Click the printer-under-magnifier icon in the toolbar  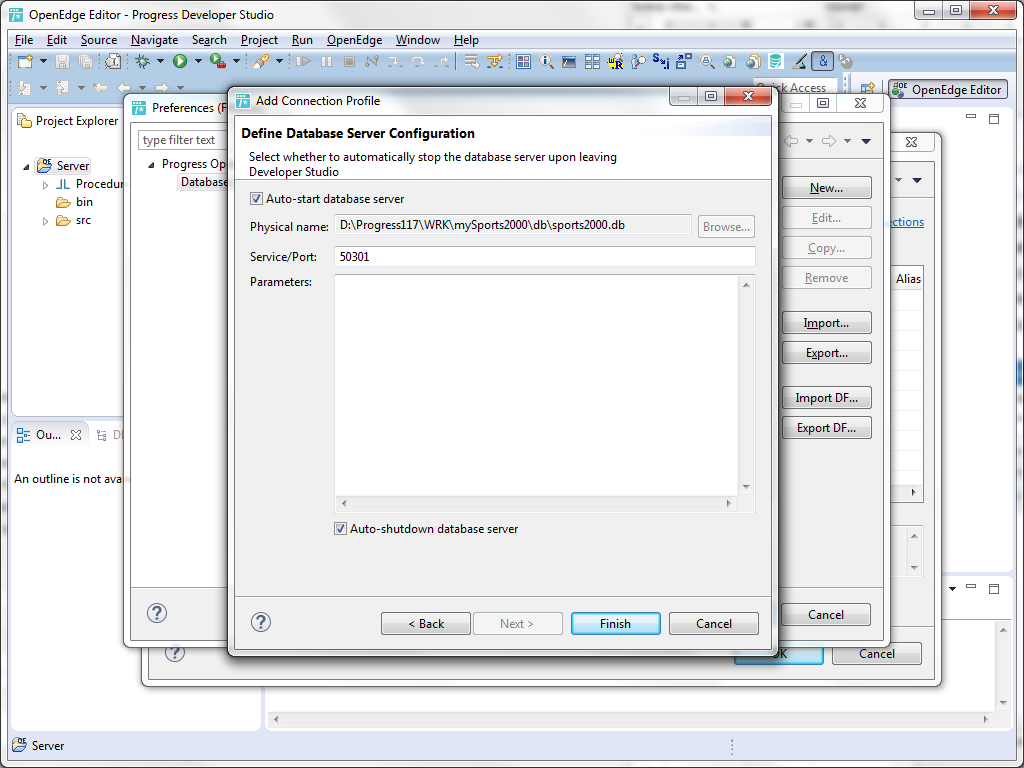707,61
